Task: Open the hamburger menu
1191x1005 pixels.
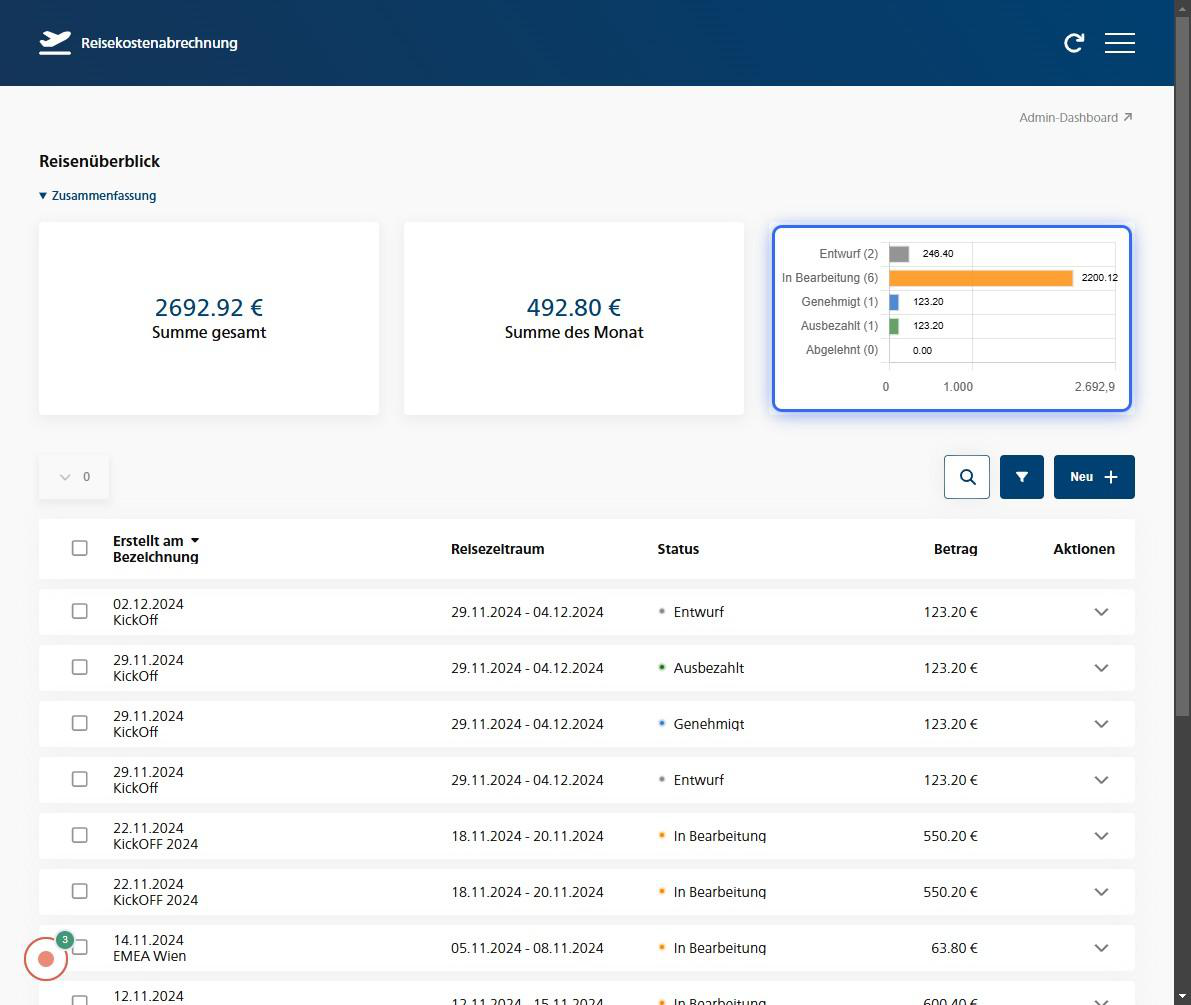Action: pyautogui.click(x=1119, y=43)
